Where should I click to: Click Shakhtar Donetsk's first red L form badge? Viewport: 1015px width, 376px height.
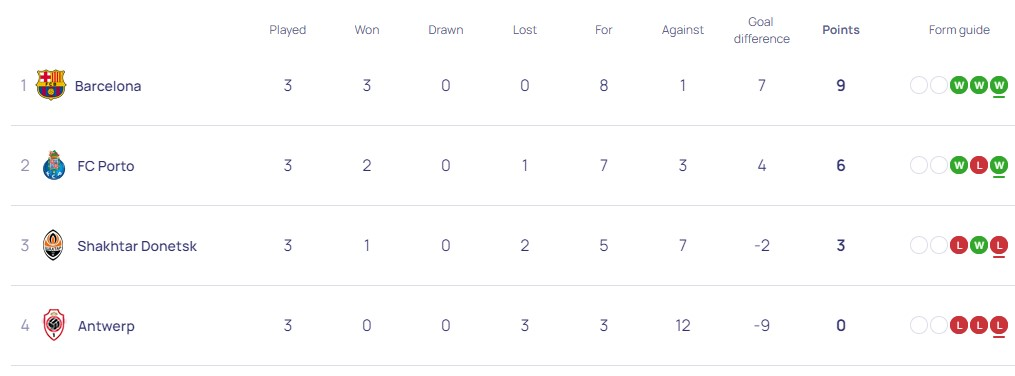[x=959, y=245]
